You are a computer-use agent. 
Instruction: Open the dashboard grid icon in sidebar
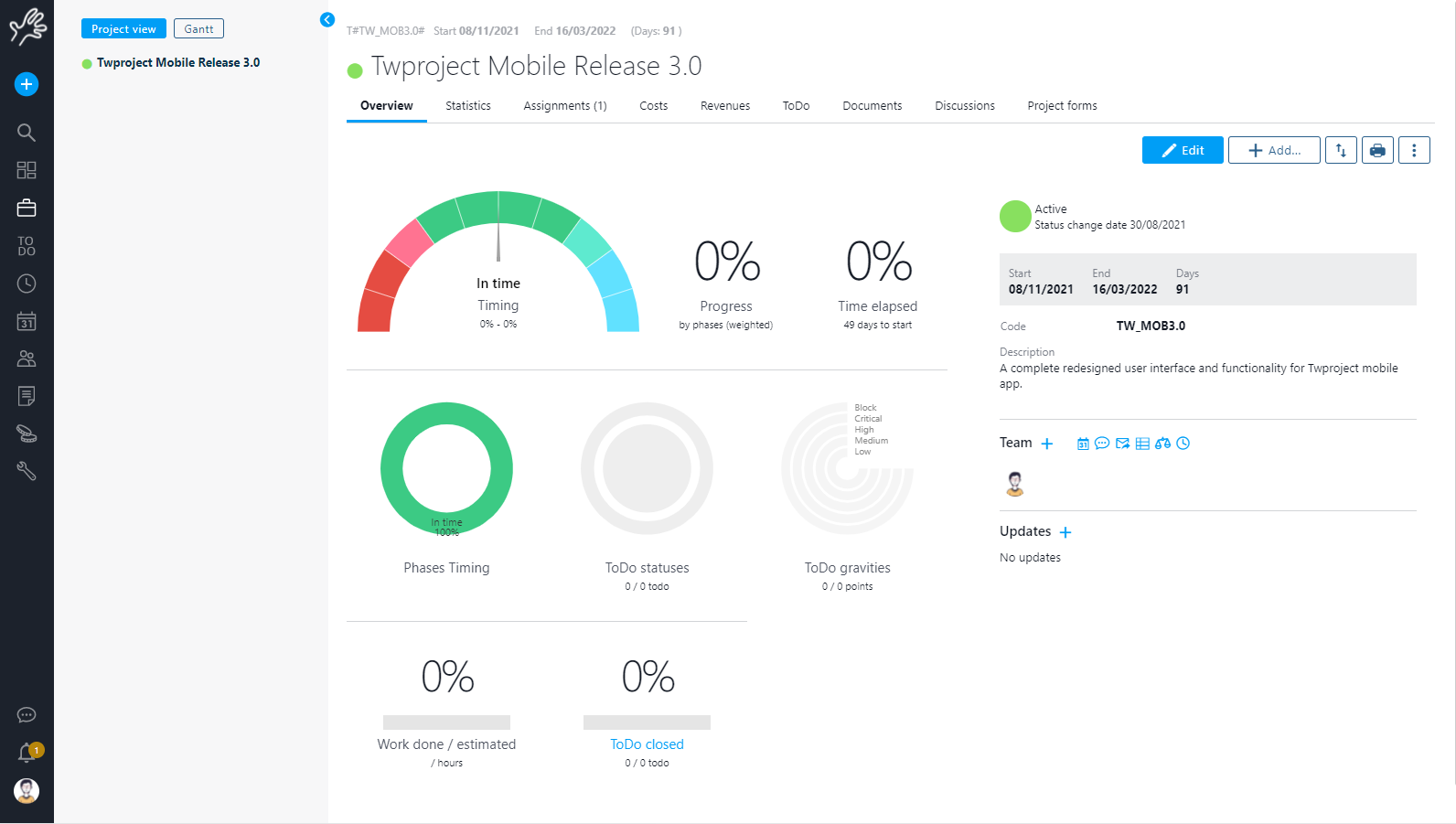[27, 170]
